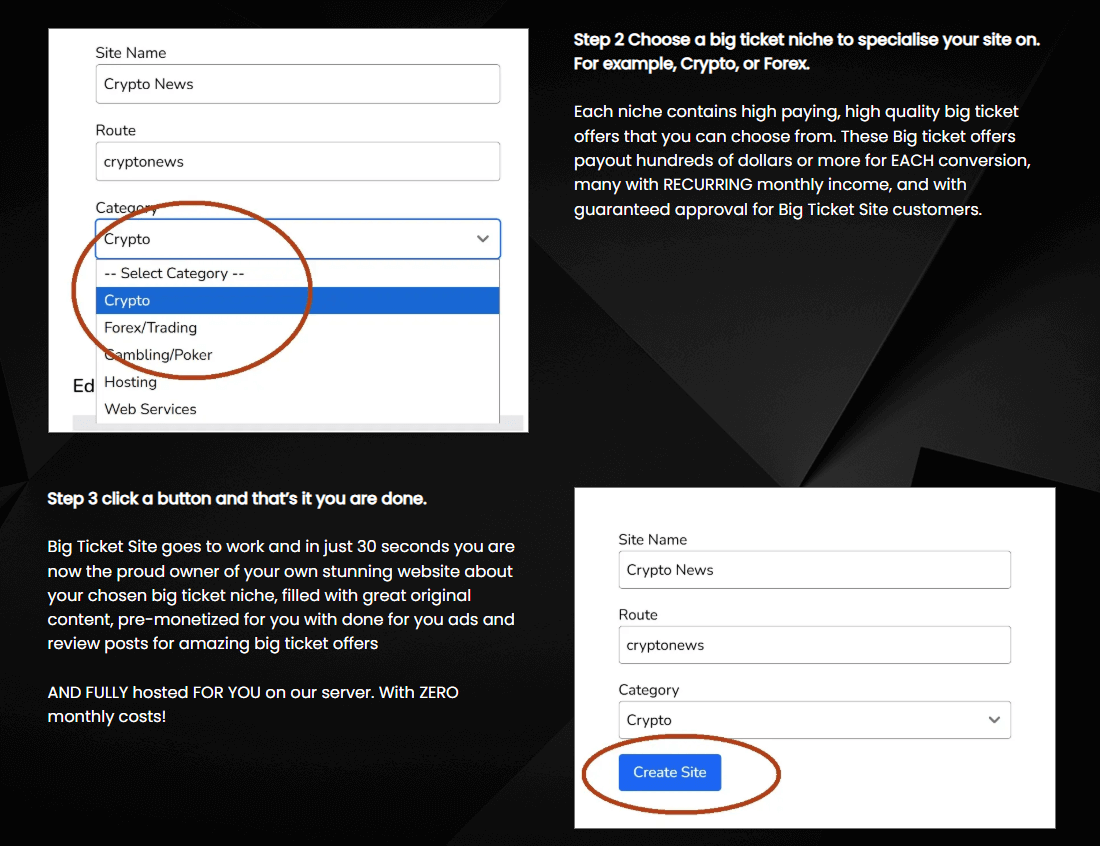Click the Route label in the Step 2 form

click(116, 131)
